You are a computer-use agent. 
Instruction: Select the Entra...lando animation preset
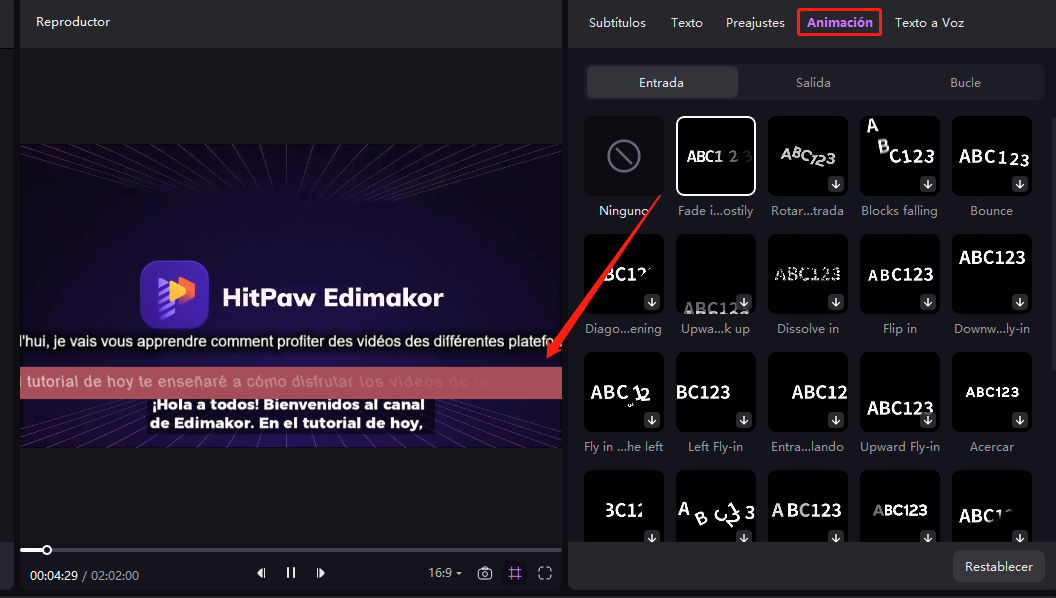pyautogui.click(x=807, y=392)
